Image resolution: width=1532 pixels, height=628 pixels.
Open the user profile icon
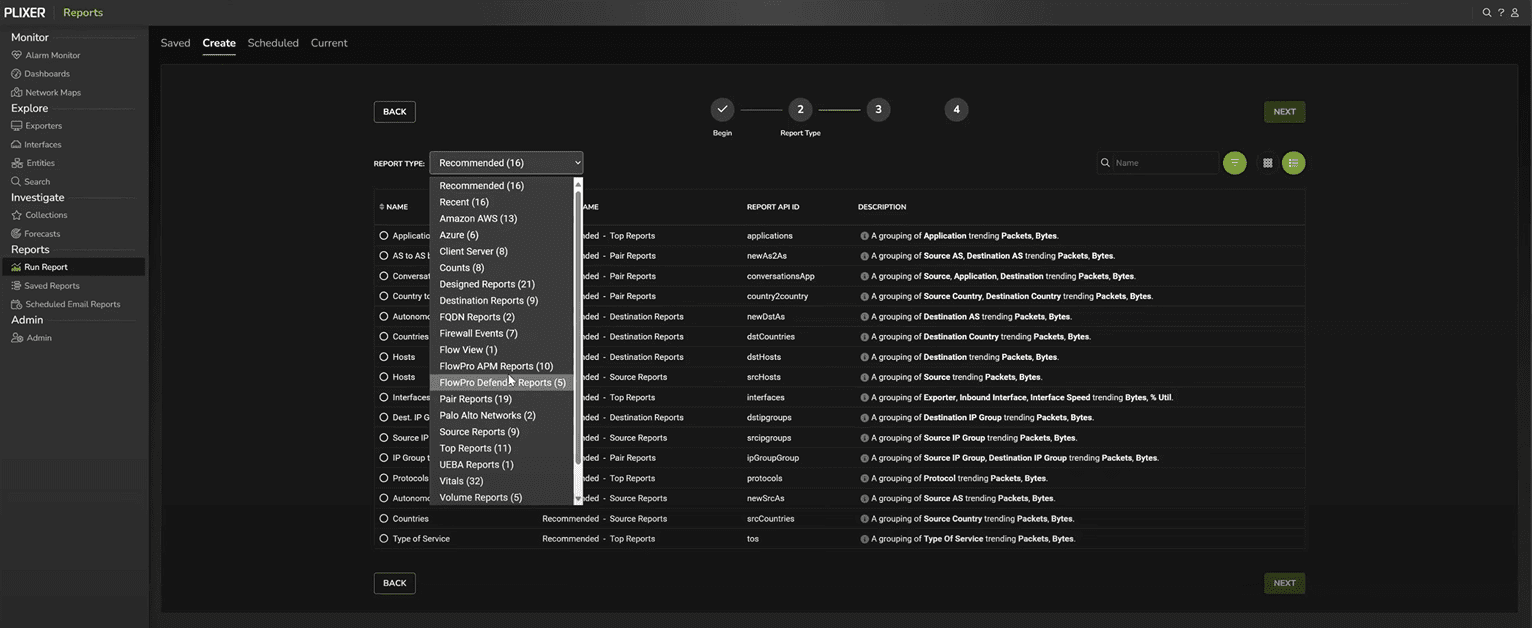[x=1515, y=13]
